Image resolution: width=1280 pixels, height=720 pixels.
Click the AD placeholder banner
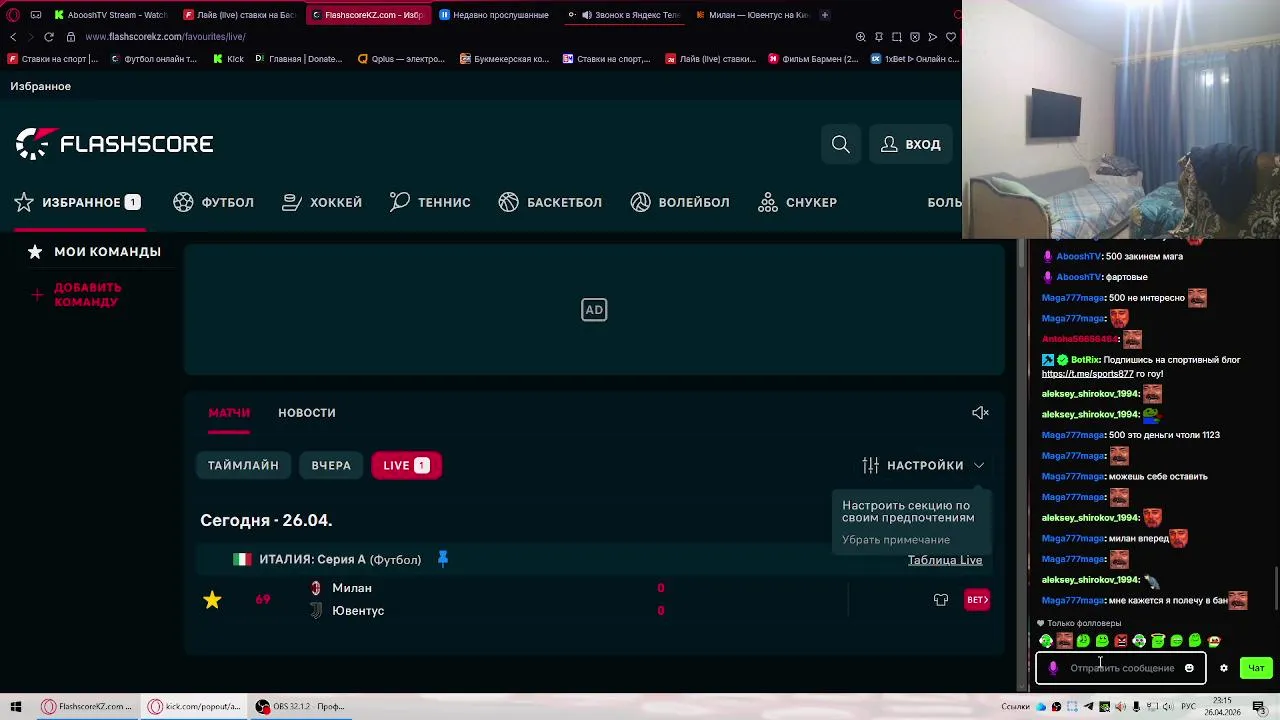click(x=594, y=310)
